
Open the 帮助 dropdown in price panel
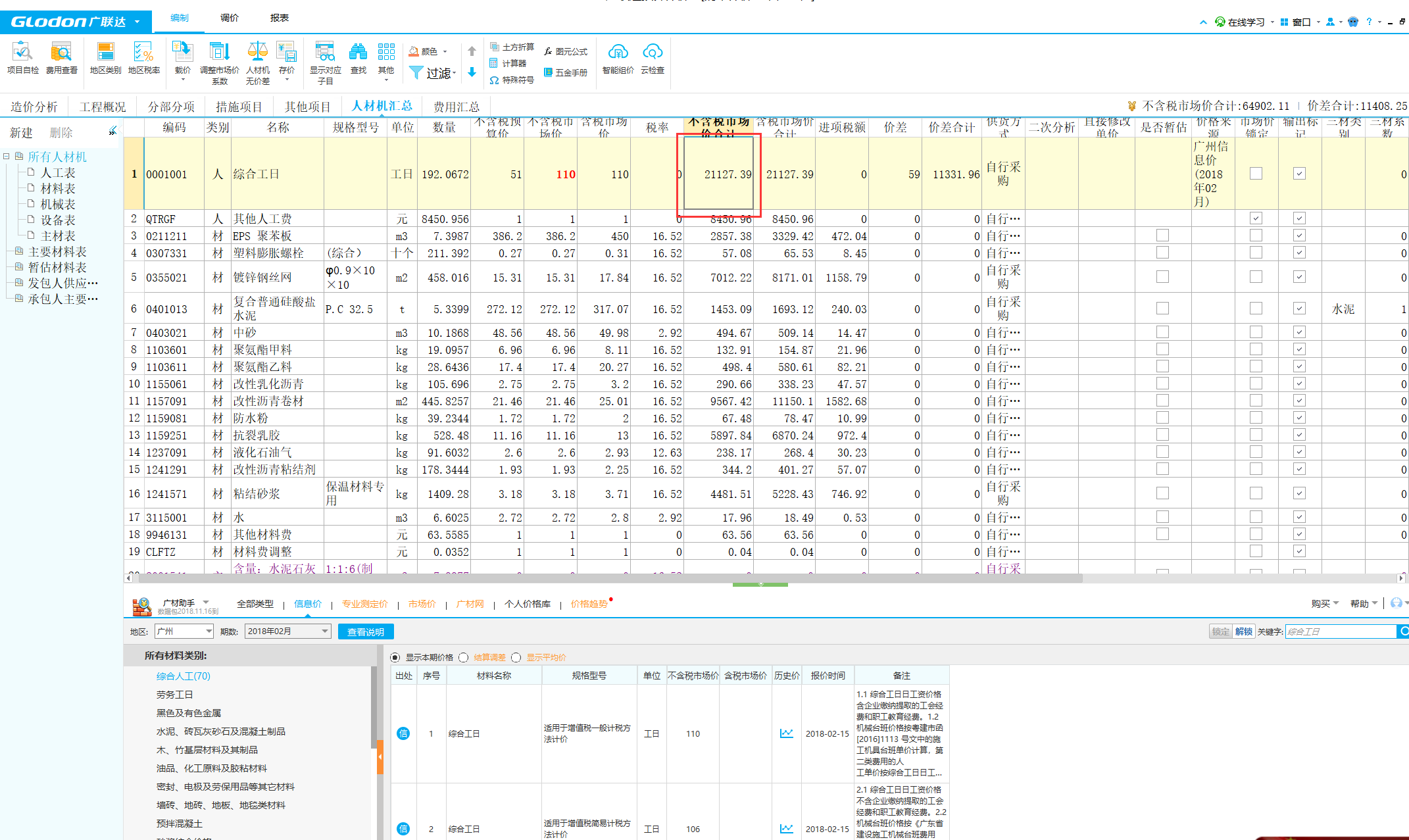[x=1364, y=603]
